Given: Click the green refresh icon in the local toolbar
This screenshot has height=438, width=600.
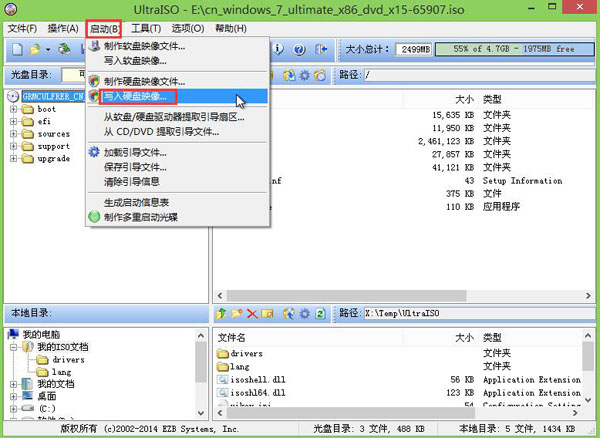Looking at the screenshot, I should coord(320,314).
